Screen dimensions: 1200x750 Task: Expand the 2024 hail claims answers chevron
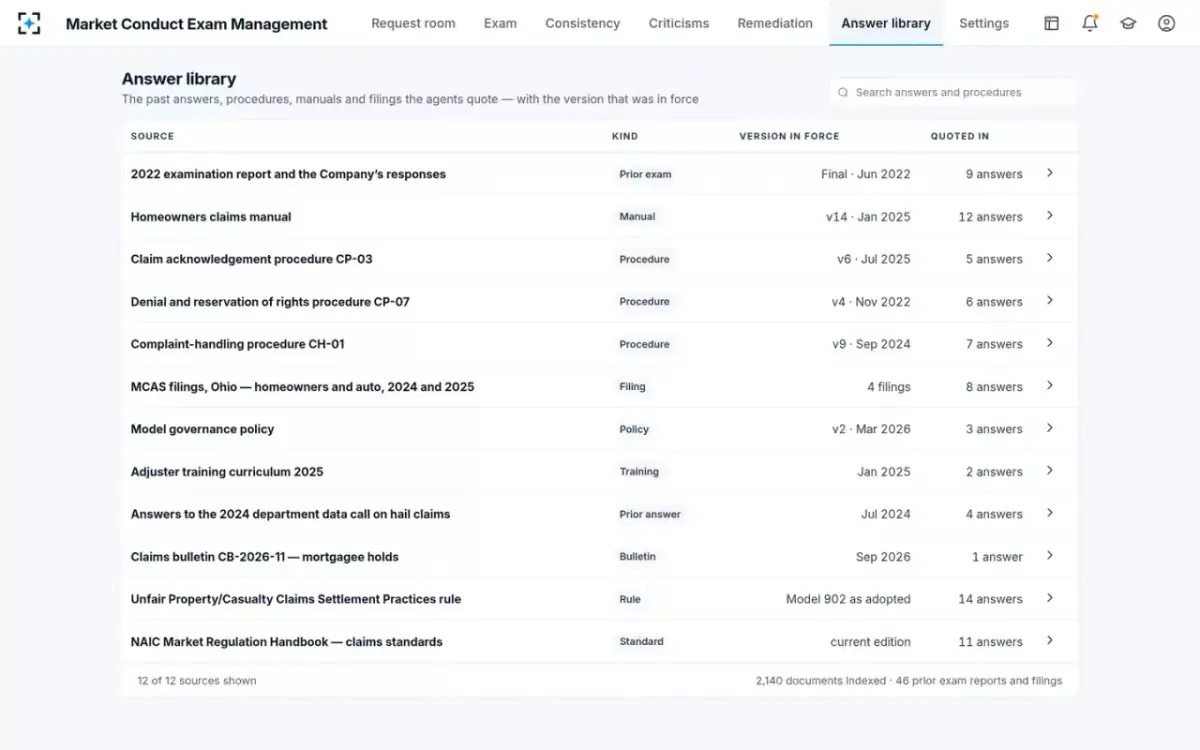coord(1050,513)
